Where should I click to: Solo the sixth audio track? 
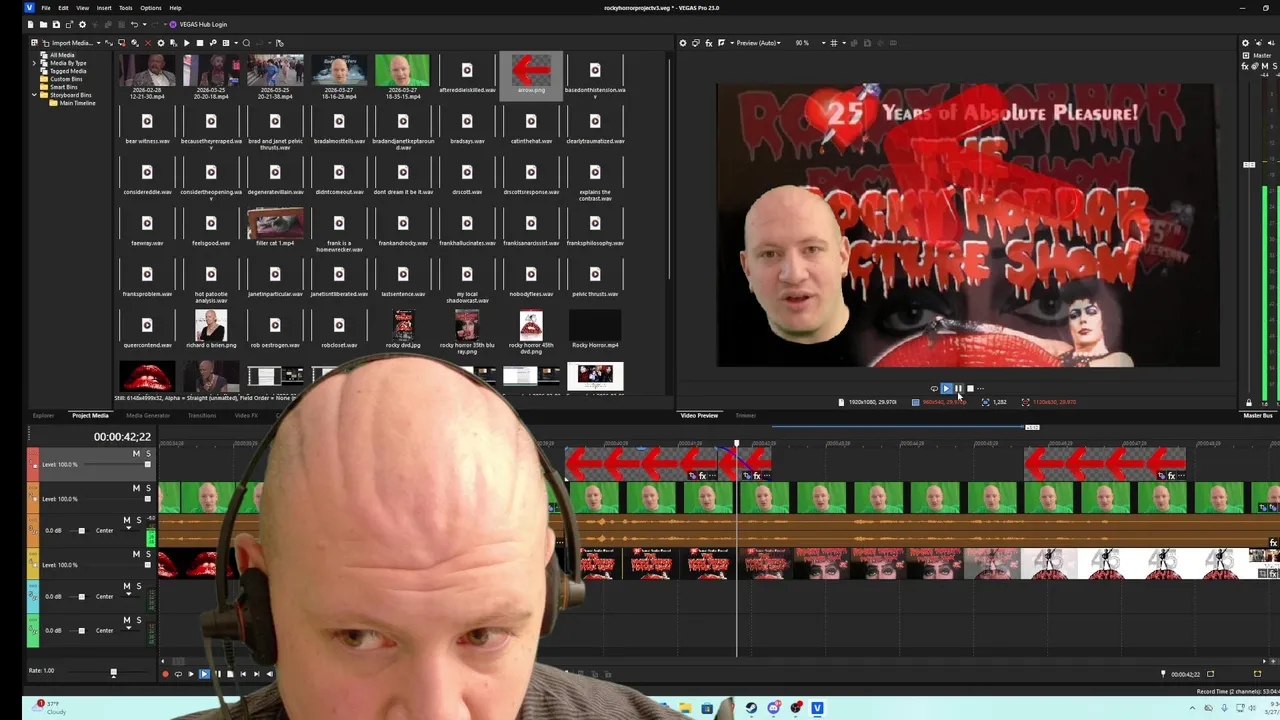click(x=138, y=620)
